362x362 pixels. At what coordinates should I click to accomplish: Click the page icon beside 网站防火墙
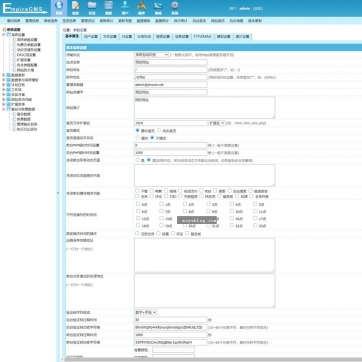[x=14, y=70]
